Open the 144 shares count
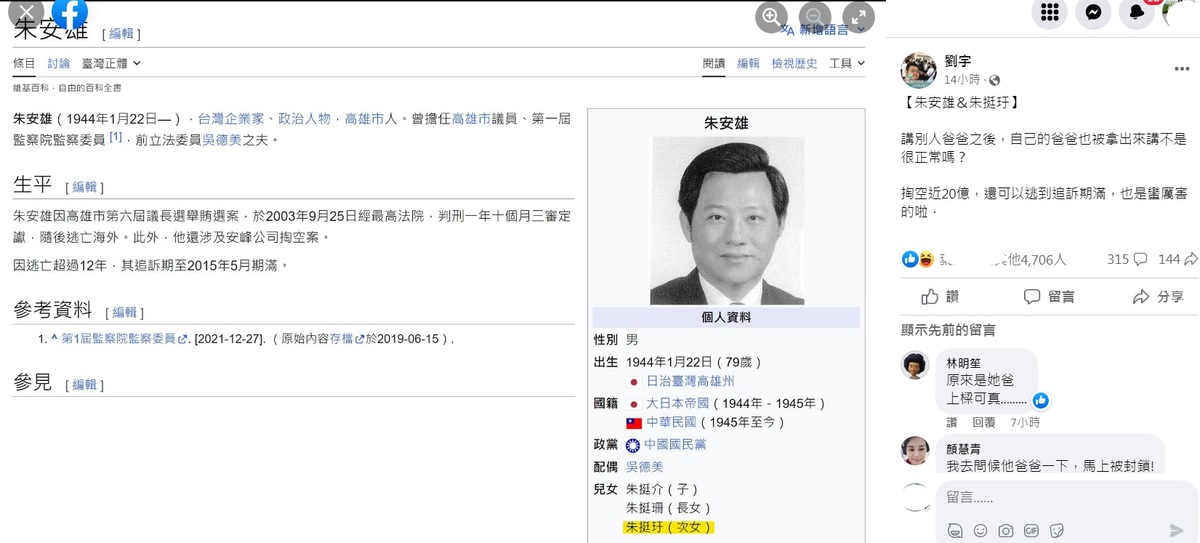Viewport: 1200px width, 543px height. (x=1176, y=259)
